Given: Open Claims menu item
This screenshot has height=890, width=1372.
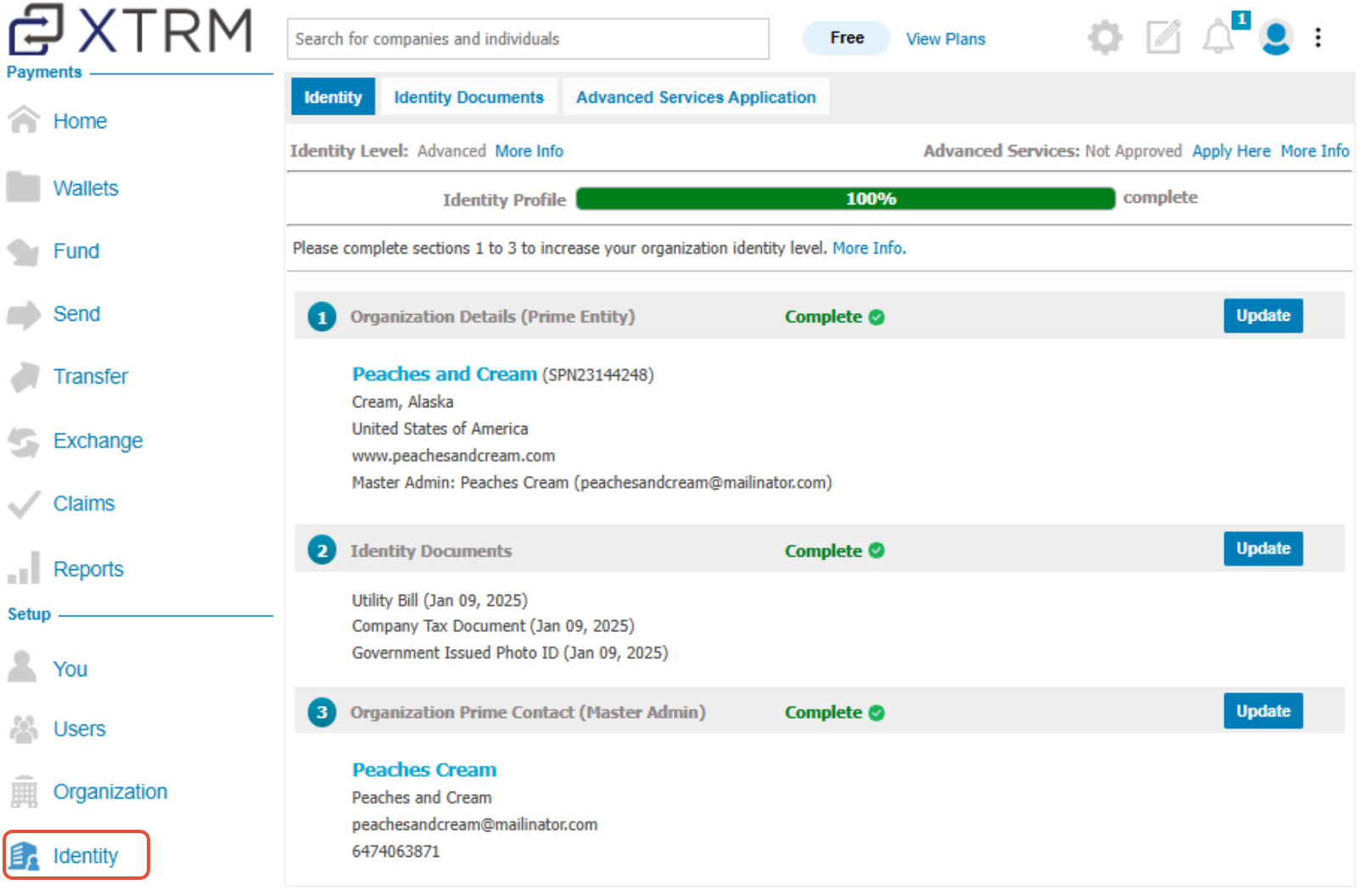Looking at the screenshot, I should [84, 504].
